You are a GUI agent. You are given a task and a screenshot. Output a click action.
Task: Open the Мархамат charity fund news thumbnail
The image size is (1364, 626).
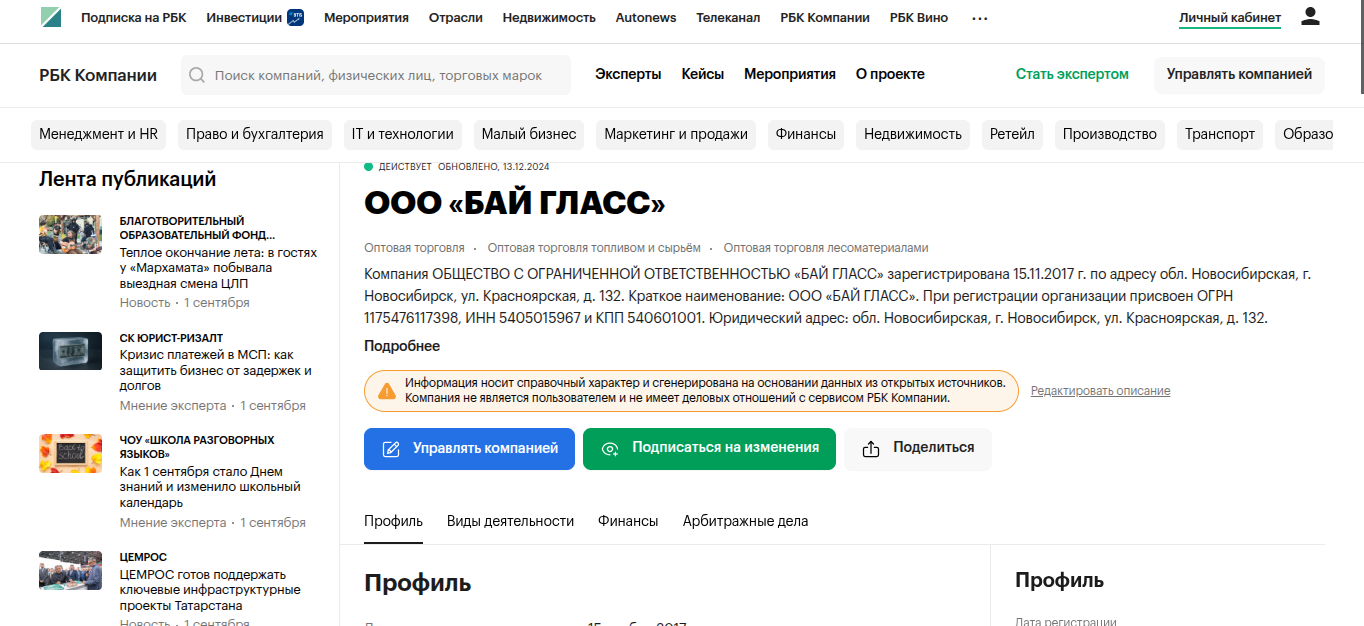70,234
